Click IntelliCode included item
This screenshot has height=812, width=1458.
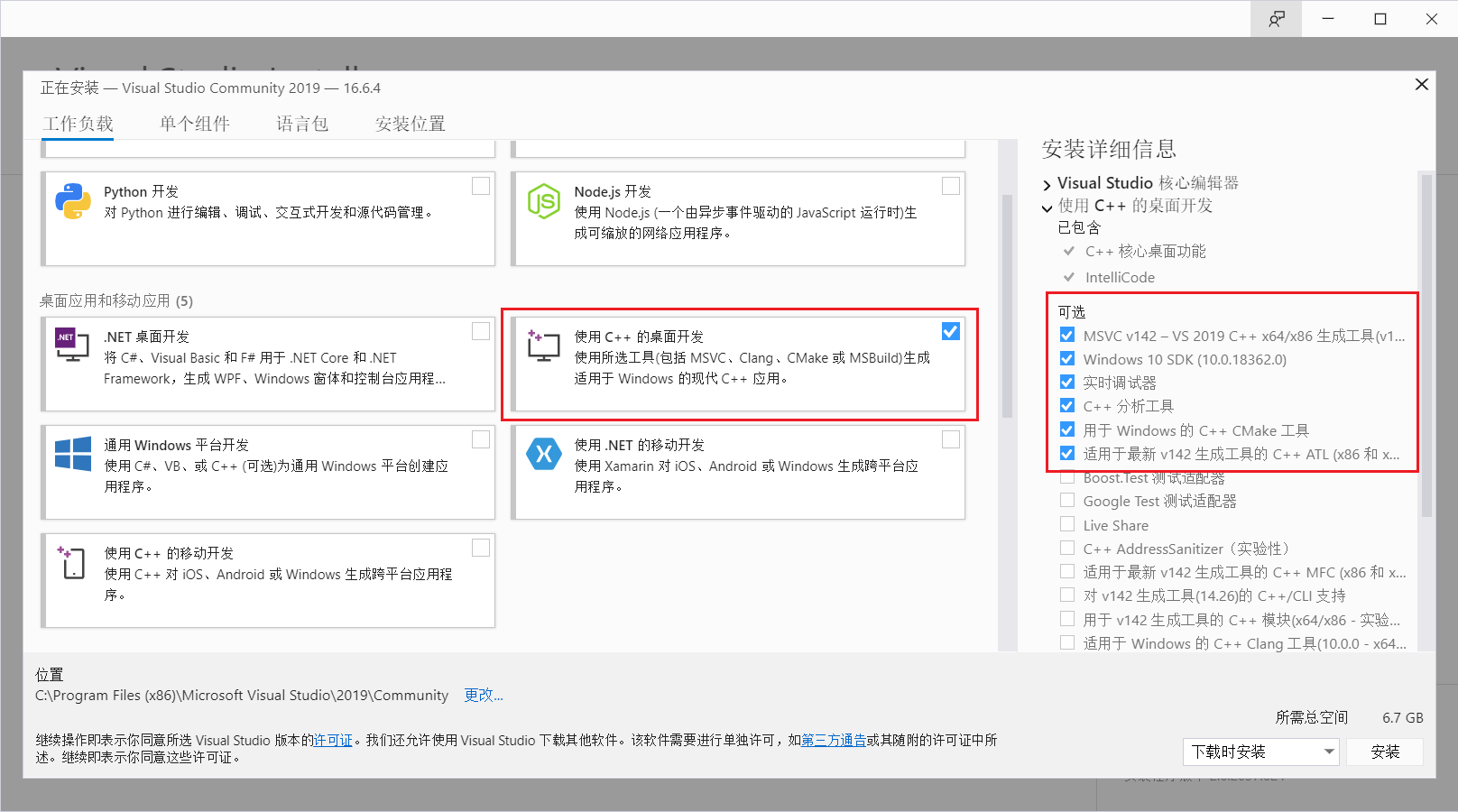[1120, 277]
